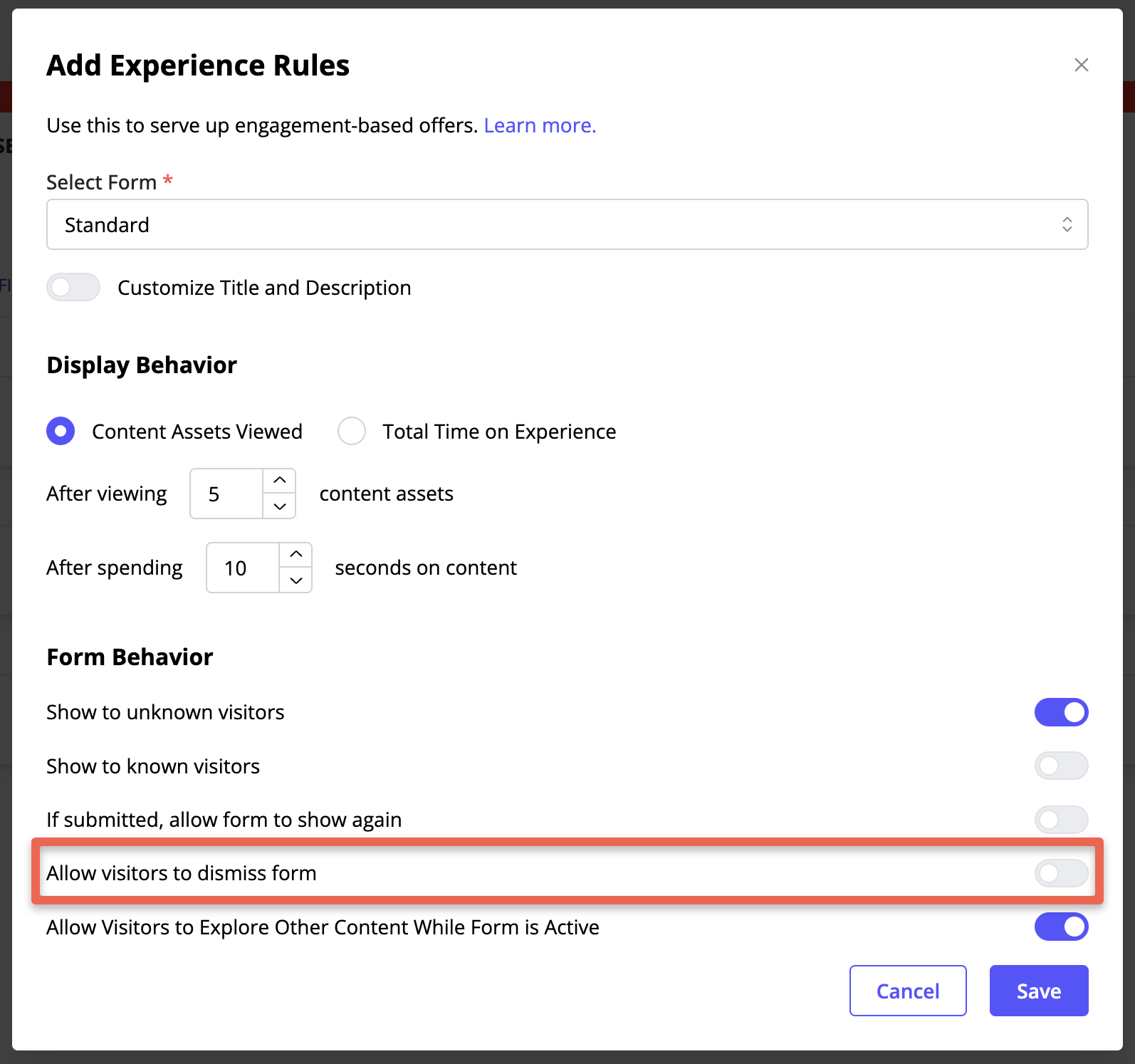Click the After viewing number field
This screenshot has width=1135, height=1064.
point(226,494)
